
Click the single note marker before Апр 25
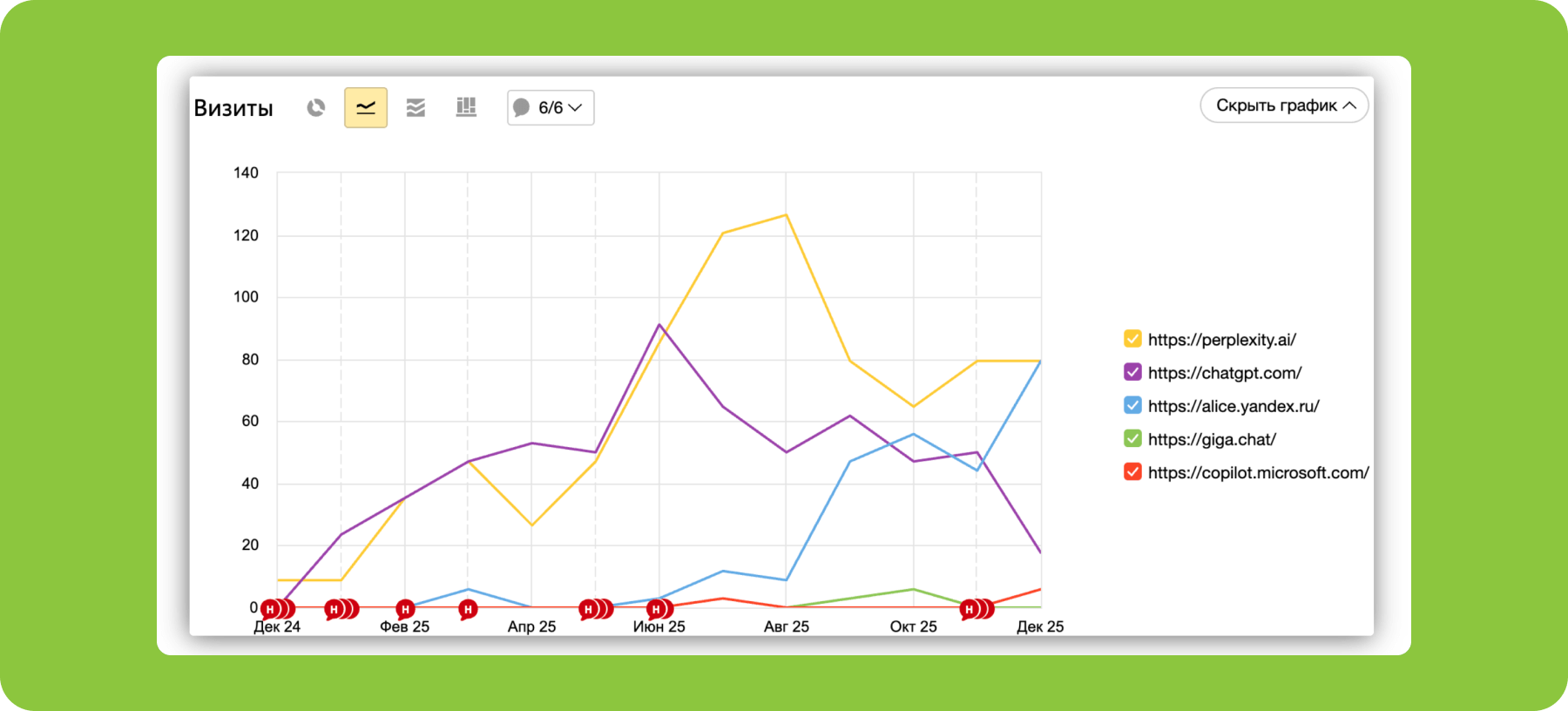[468, 609]
